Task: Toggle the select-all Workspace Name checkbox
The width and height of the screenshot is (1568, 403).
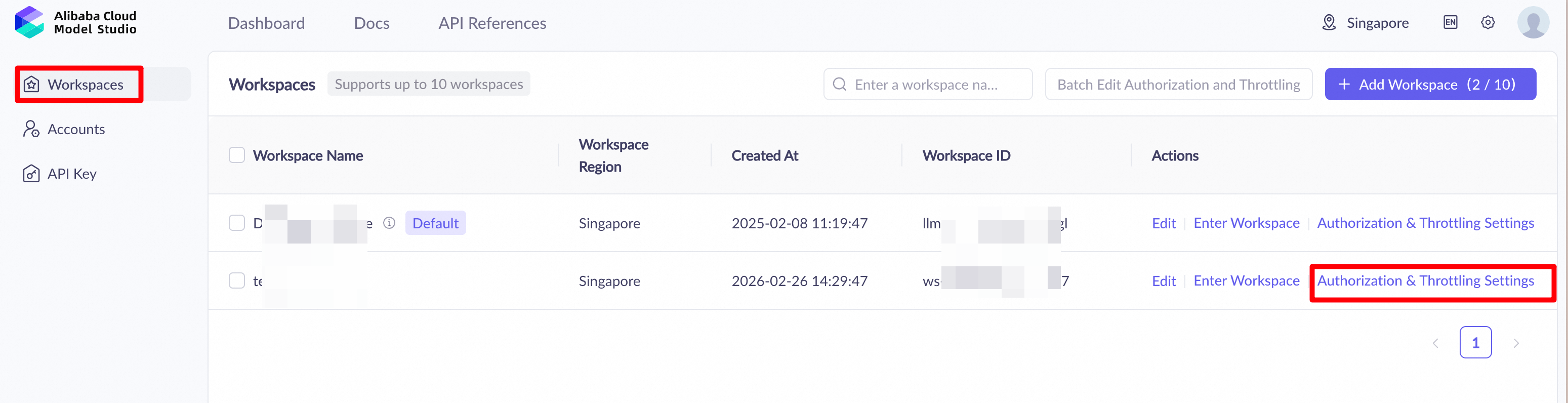Action: (x=237, y=155)
